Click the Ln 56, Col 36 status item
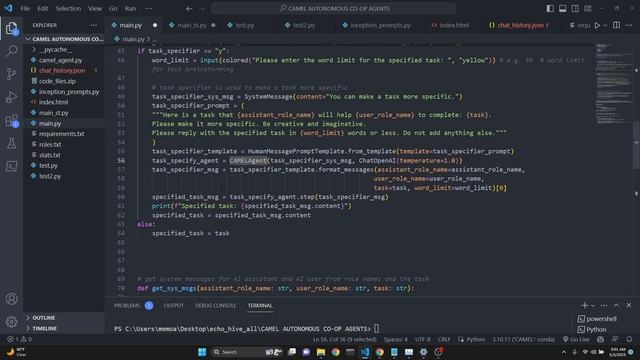Viewport: 640px width, 360px height. (x=344, y=340)
